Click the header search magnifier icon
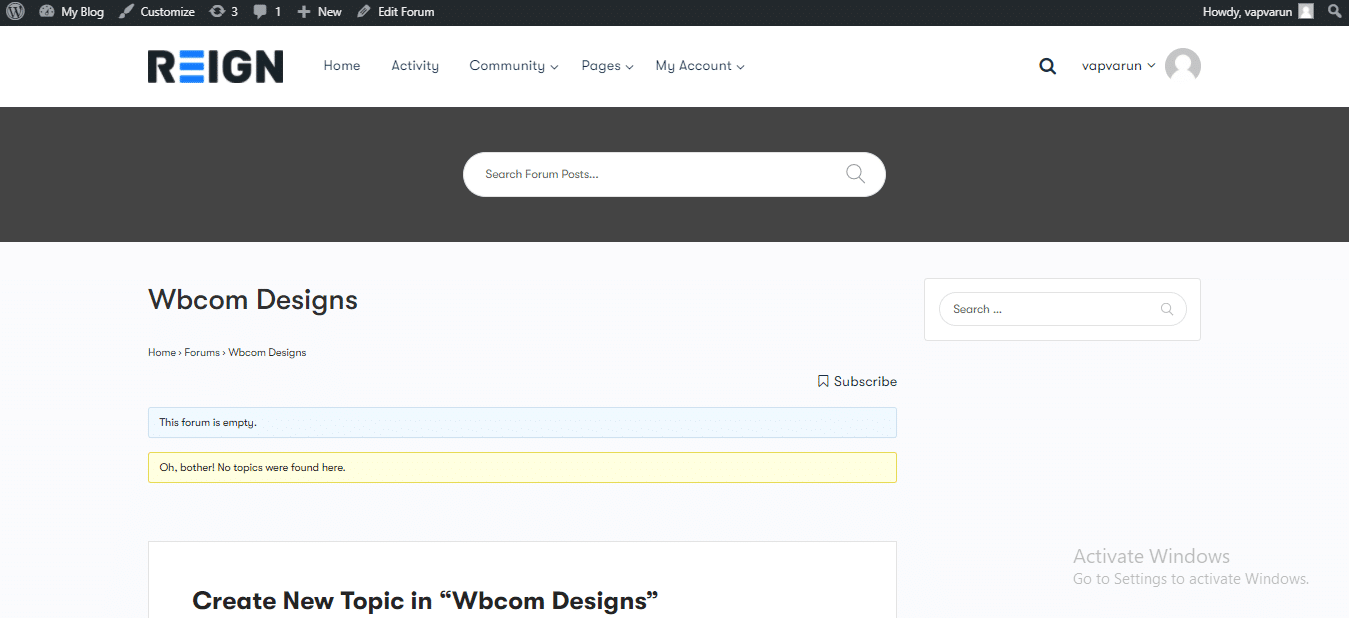The height and width of the screenshot is (618, 1349). pyautogui.click(x=1047, y=66)
